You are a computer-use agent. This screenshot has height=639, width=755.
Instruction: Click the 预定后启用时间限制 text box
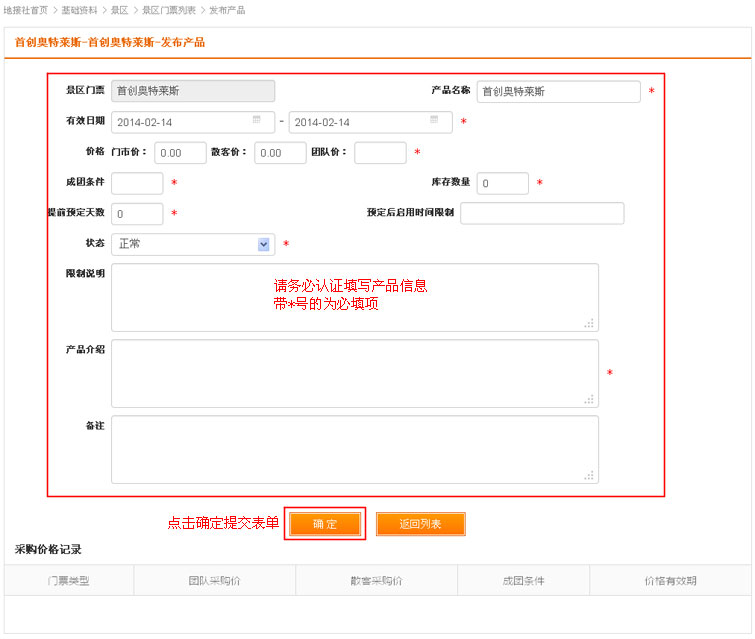point(542,214)
